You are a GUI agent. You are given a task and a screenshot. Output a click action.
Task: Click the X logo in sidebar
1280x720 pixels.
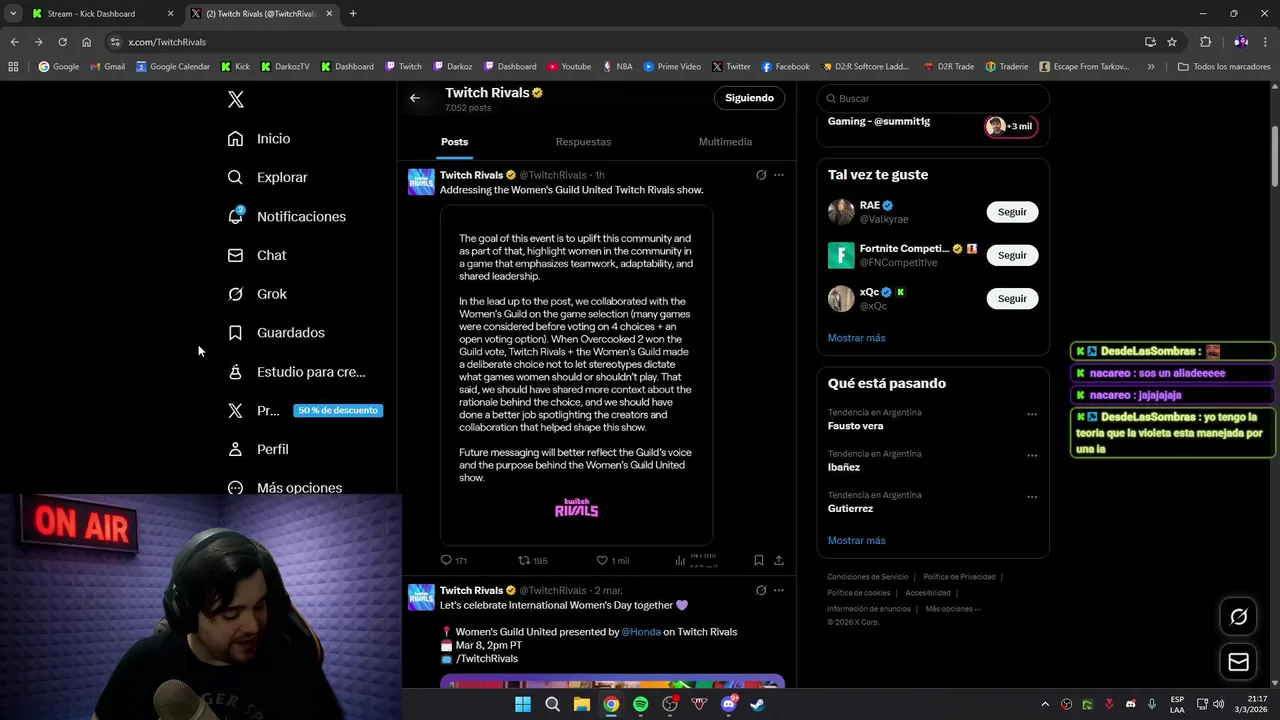[236, 99]
